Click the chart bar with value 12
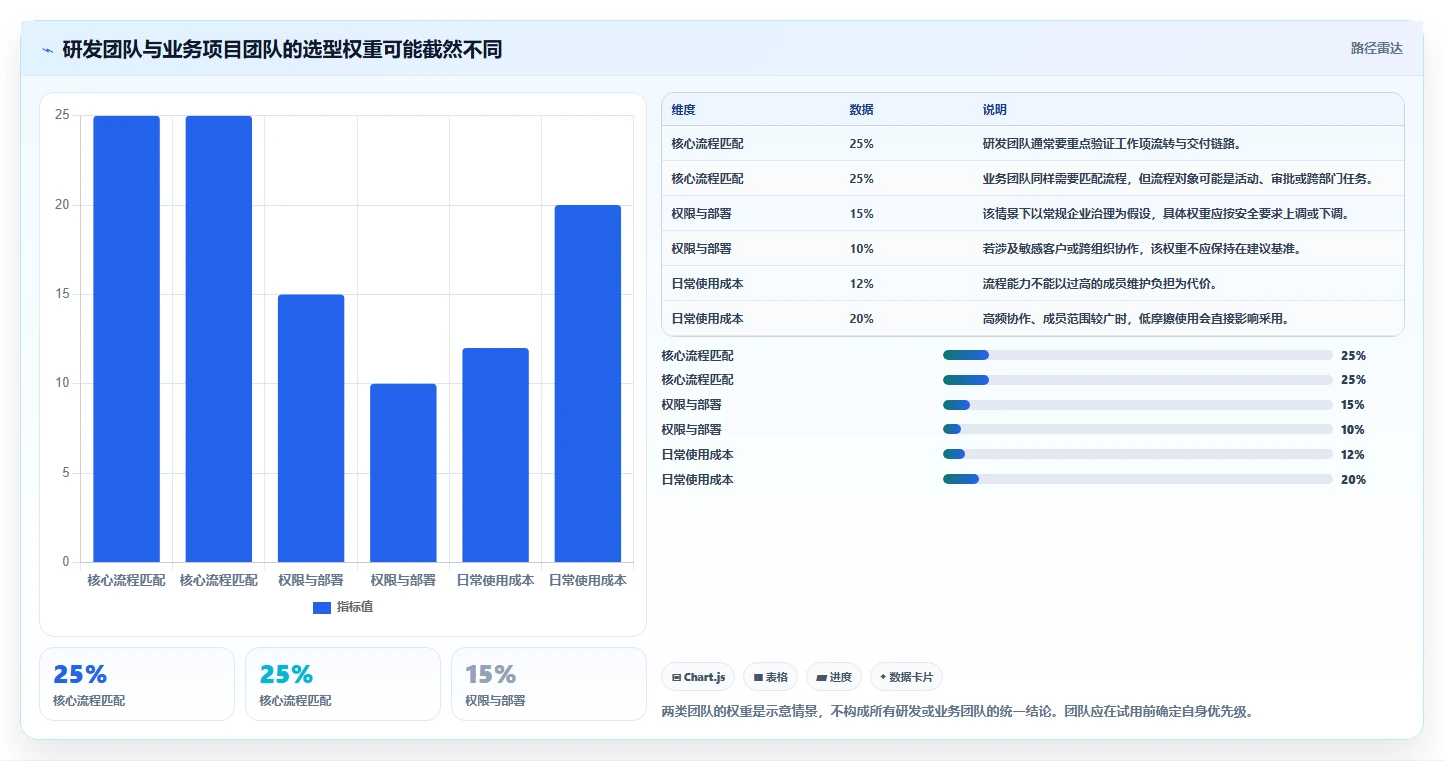Screen dimensions: 1444x761 tap(495, 455)
